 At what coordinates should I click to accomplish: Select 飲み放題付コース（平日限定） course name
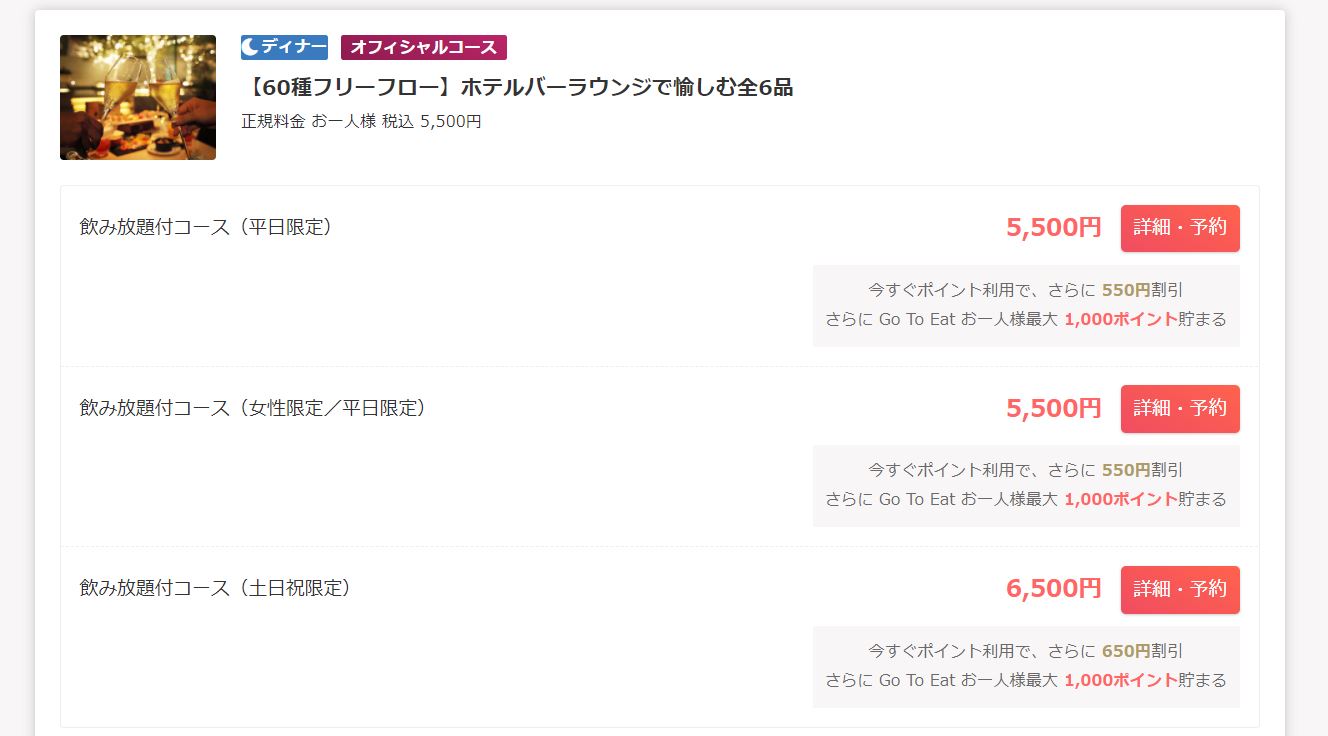point(206,227)
